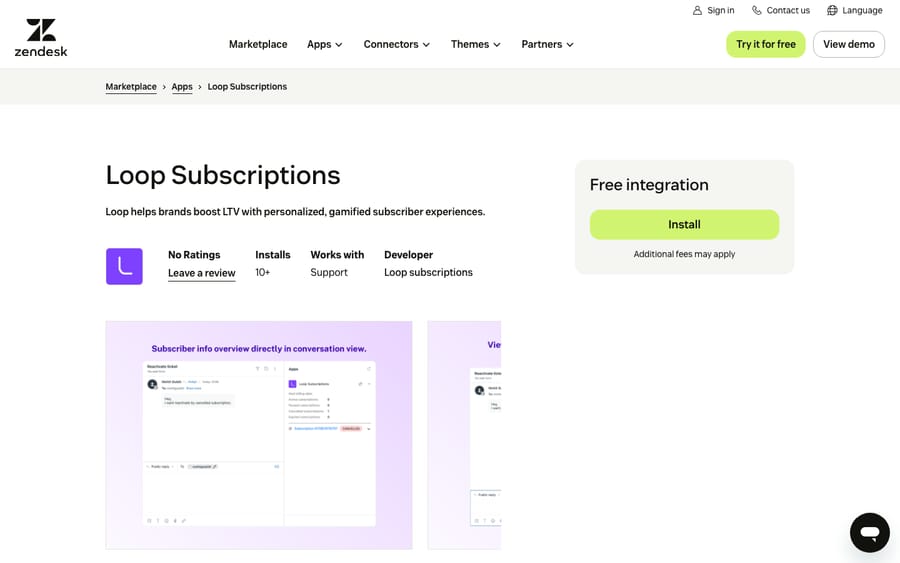Click the No Ratings label

[194, 255]
